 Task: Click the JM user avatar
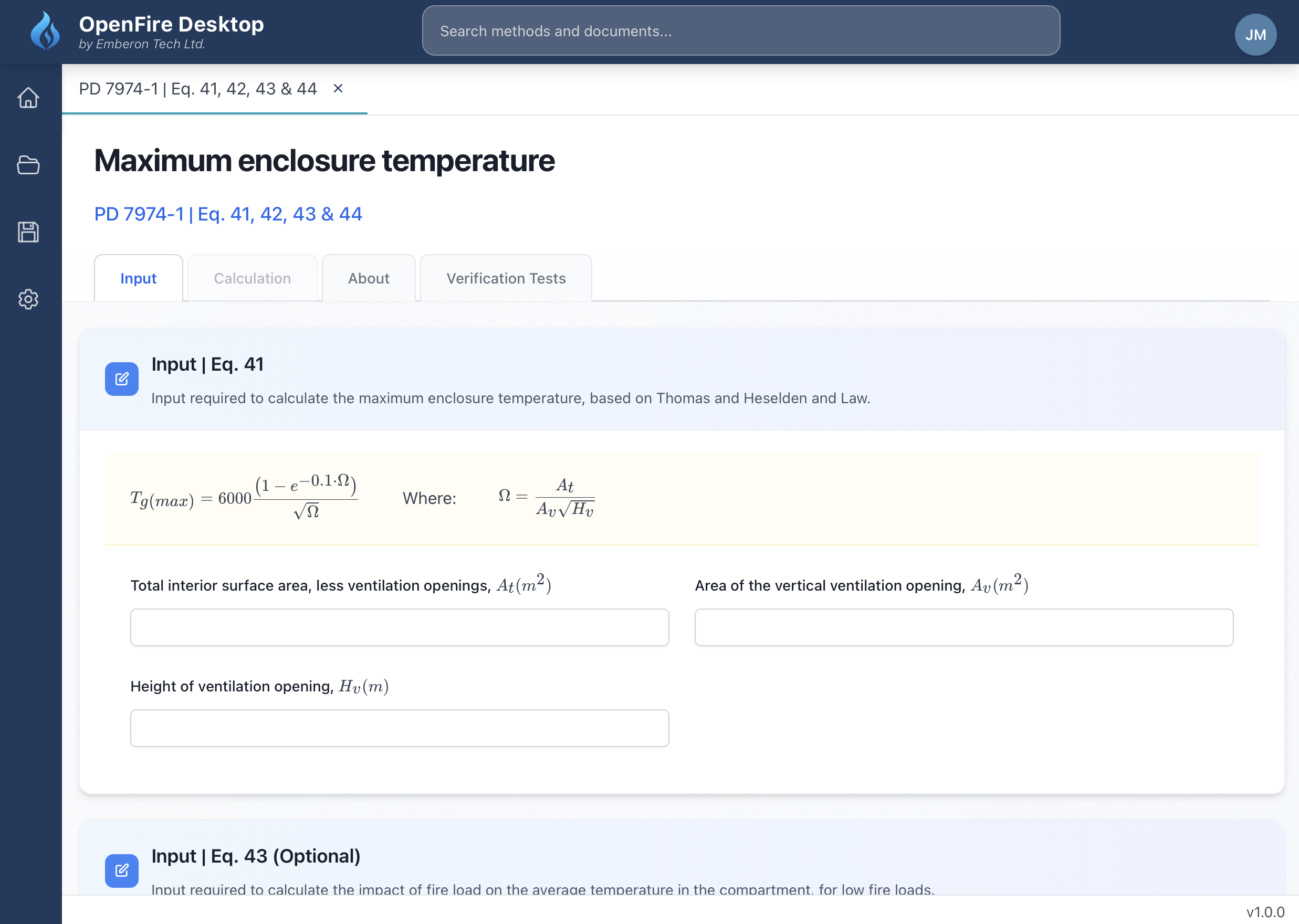1254,35
